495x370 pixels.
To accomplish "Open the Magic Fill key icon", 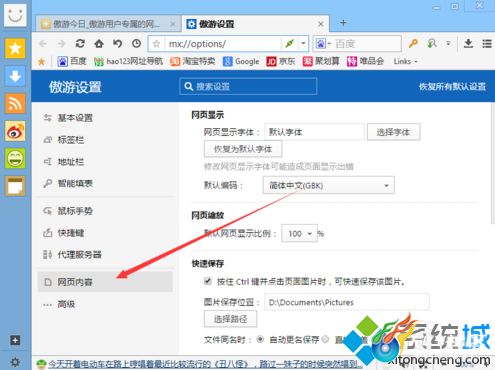I will [x=413, y=44].
